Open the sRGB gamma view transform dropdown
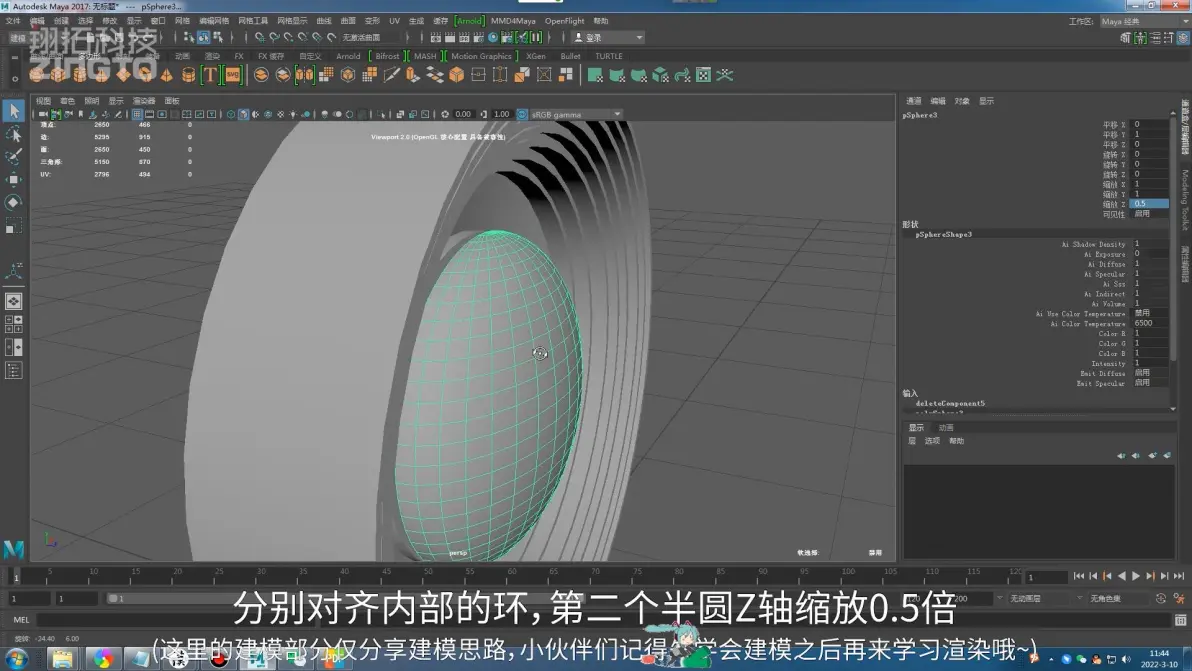The height and width of the screenshot is (671, 1192). (x=576, y=115)
